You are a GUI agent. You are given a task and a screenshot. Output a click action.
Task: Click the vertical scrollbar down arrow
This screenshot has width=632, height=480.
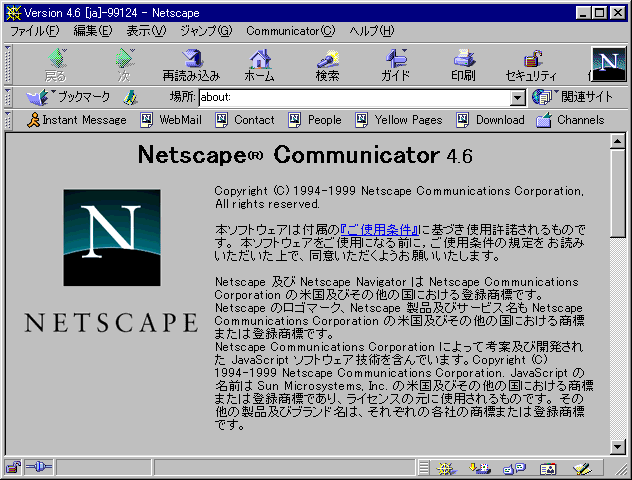[x=617, y=446]
